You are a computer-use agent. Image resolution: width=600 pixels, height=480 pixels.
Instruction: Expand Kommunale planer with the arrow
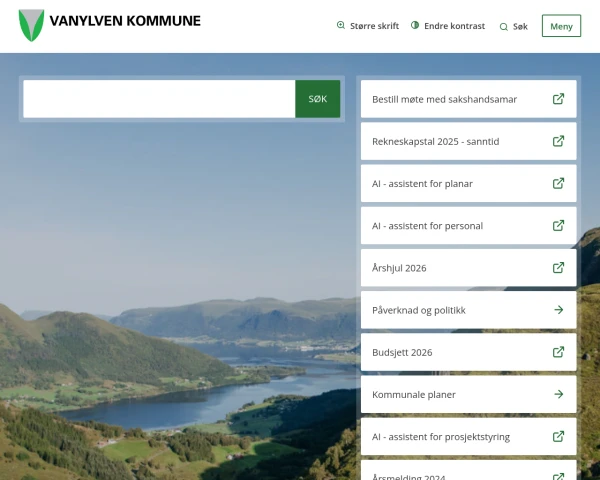tap(558, 394)
